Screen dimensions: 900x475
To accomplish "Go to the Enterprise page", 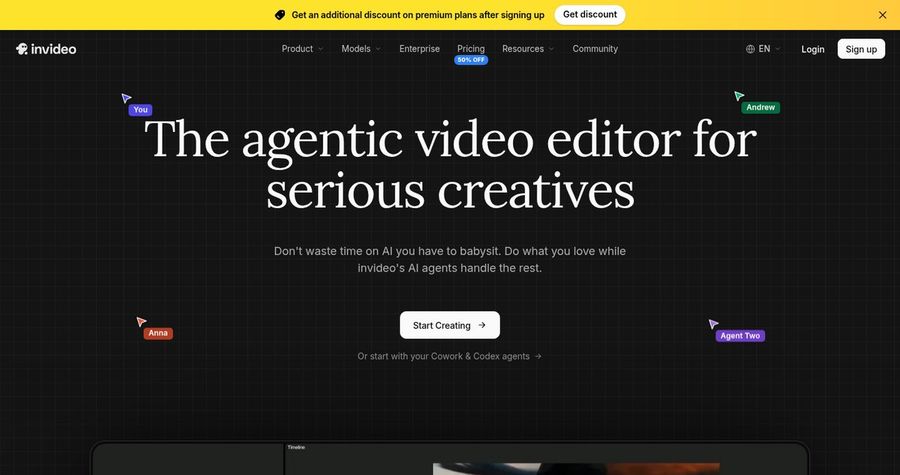I will point(420,49).
